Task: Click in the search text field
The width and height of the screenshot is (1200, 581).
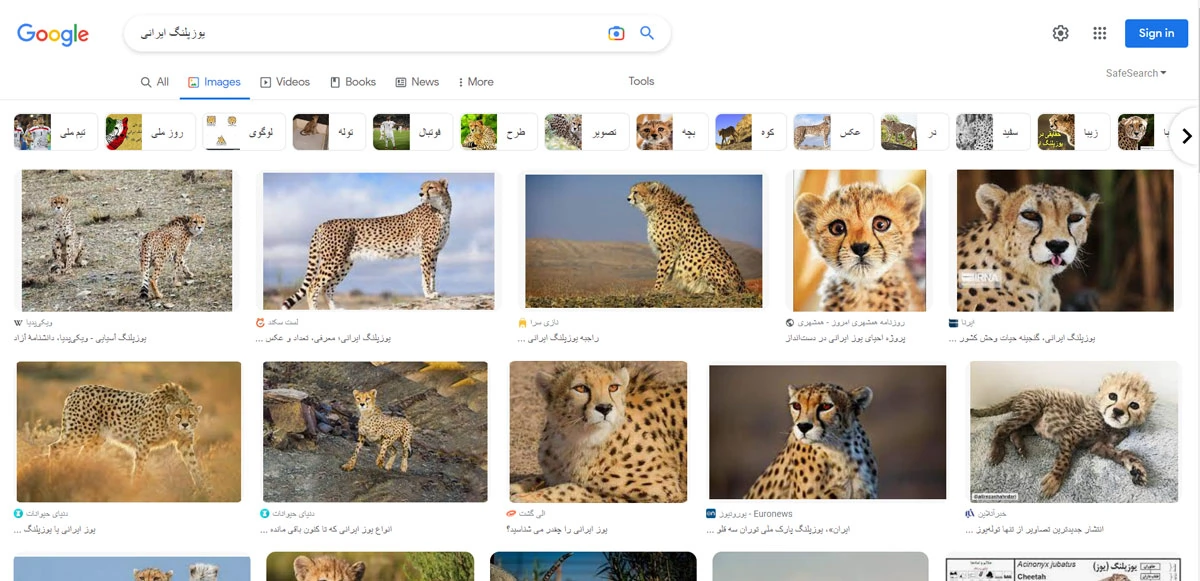Action: tap(365, 33)
